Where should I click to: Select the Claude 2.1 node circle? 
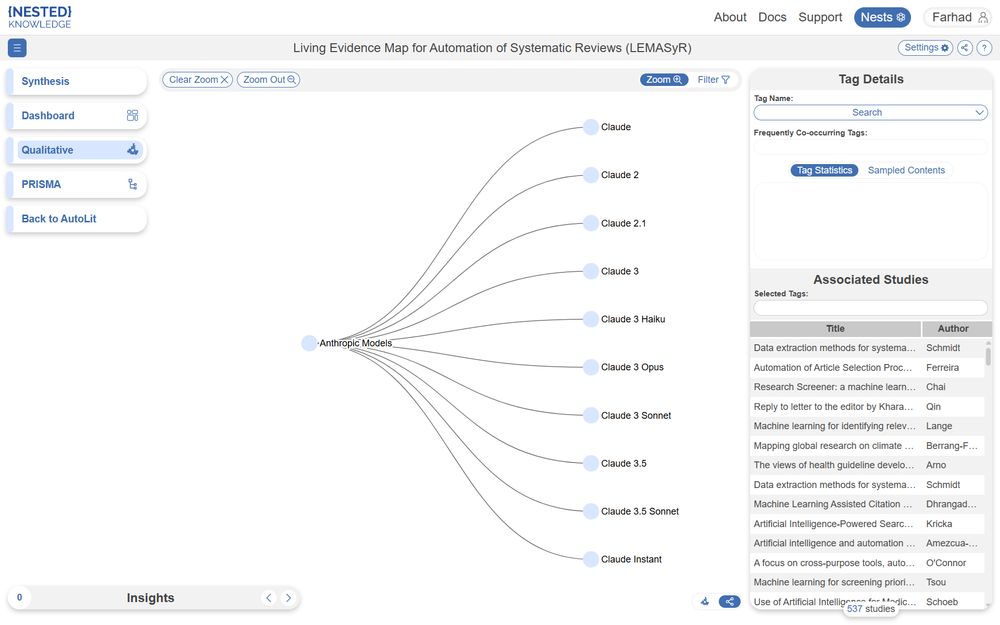click(x=591, y=223)
